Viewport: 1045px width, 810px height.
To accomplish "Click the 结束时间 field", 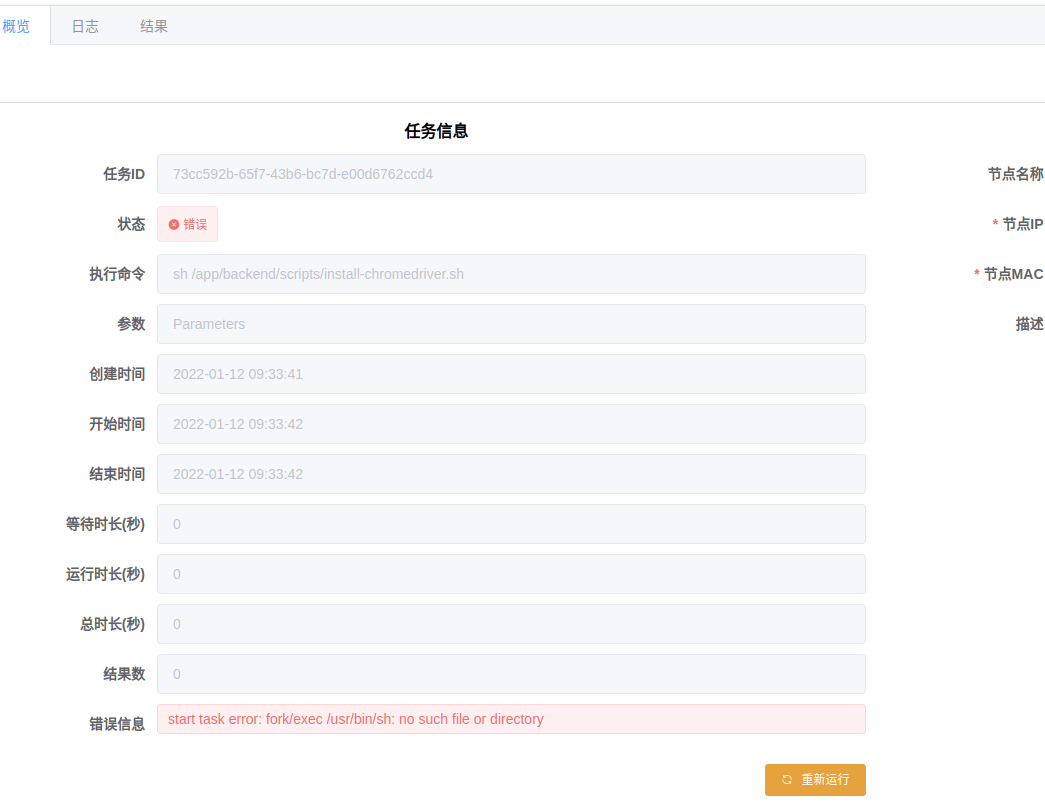I will click(511, 474).
